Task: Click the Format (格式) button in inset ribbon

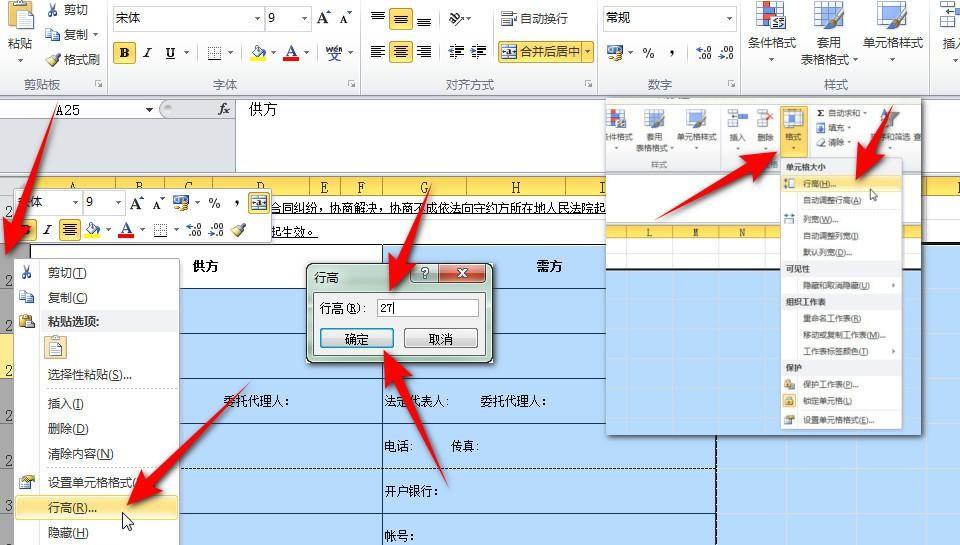Action: [793, 130]
